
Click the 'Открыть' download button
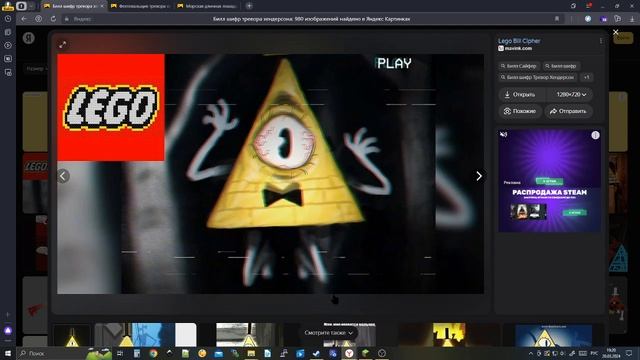tap(521, 95)
